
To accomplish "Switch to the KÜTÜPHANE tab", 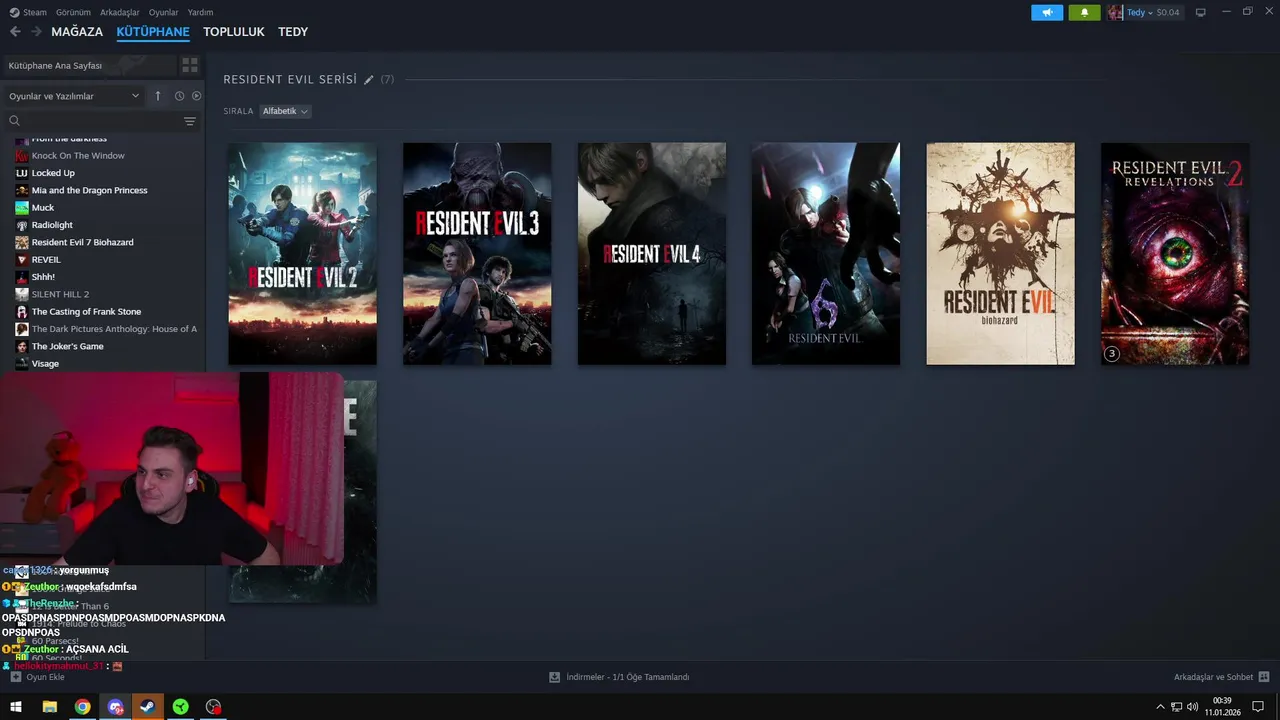I will [x=153, y=32].
